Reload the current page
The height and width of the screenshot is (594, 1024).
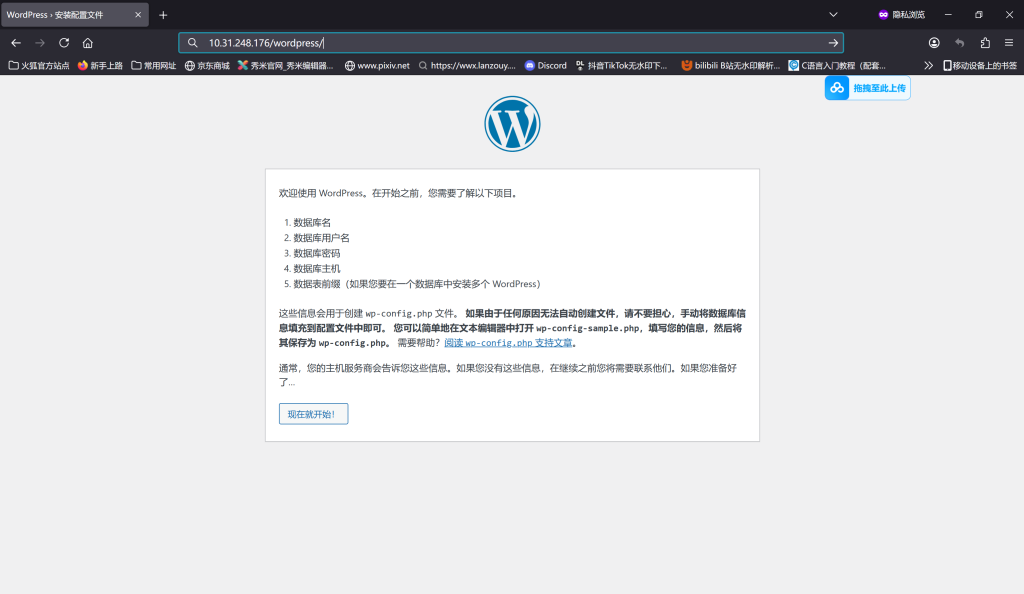click(64, 43)
